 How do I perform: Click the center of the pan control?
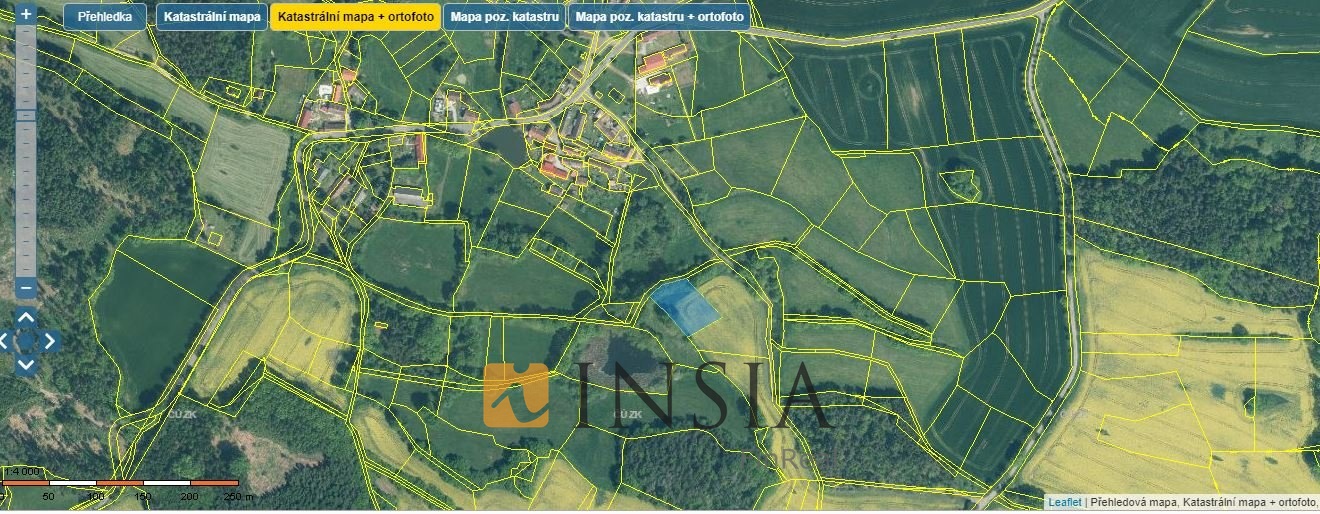[x=26, y=341]
